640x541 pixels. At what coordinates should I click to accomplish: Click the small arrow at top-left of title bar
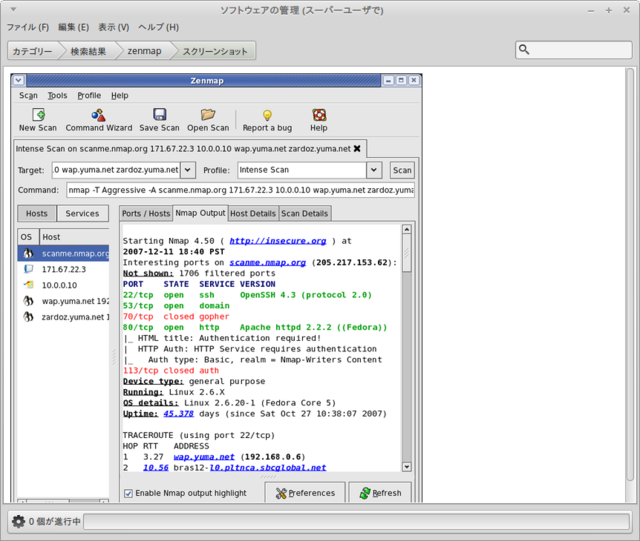13,9
